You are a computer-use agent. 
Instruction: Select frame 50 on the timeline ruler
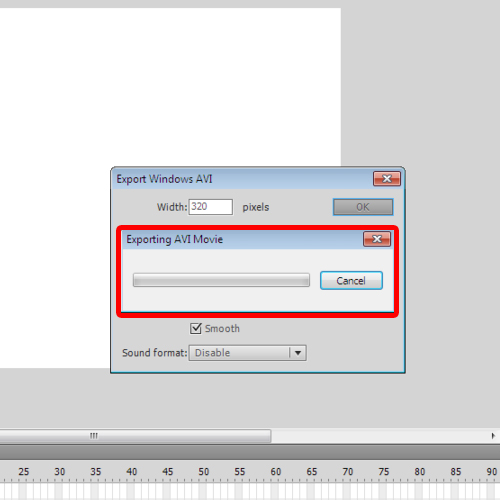[203, 472]
